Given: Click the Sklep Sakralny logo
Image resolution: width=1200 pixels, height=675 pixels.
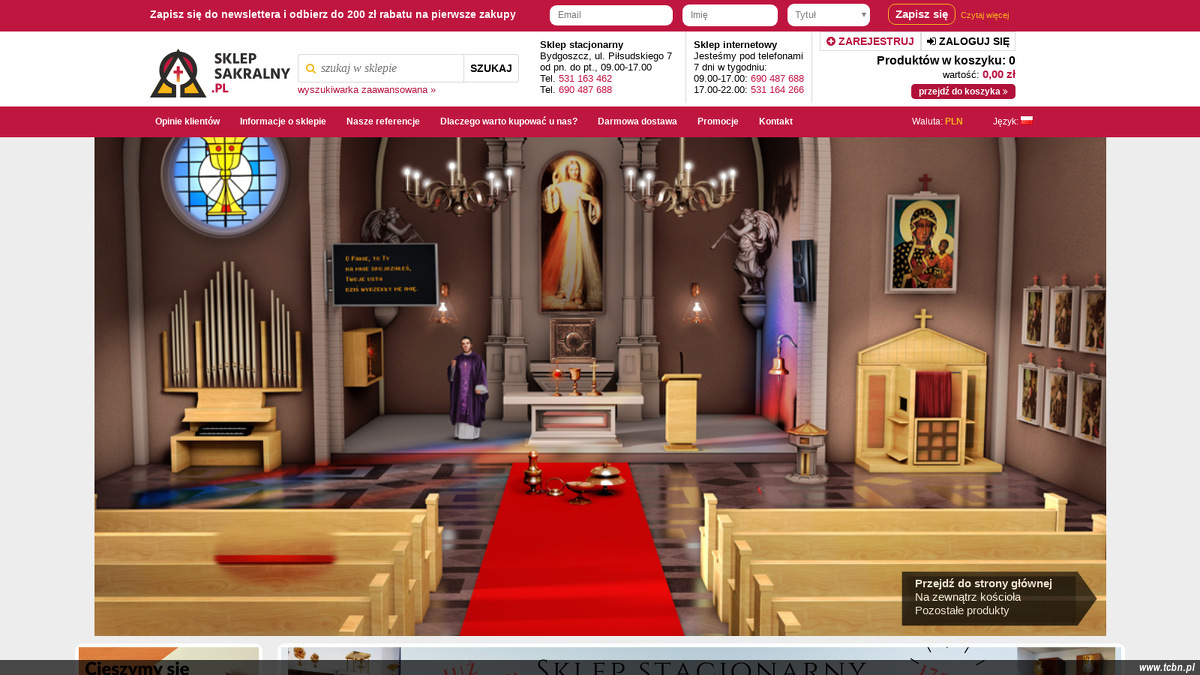Looking at the screenshot, I should 220,73.
